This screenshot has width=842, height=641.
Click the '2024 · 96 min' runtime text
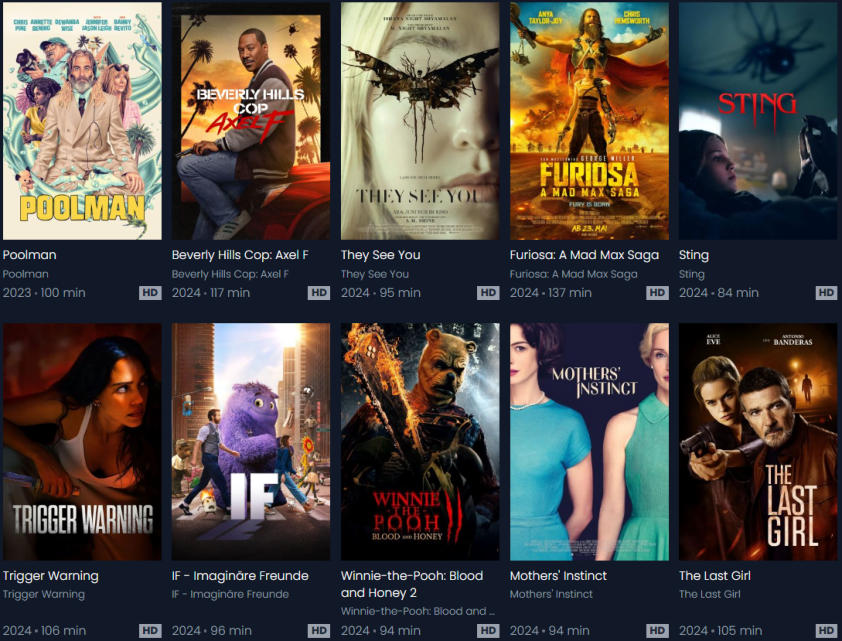[x=212, y=631]
